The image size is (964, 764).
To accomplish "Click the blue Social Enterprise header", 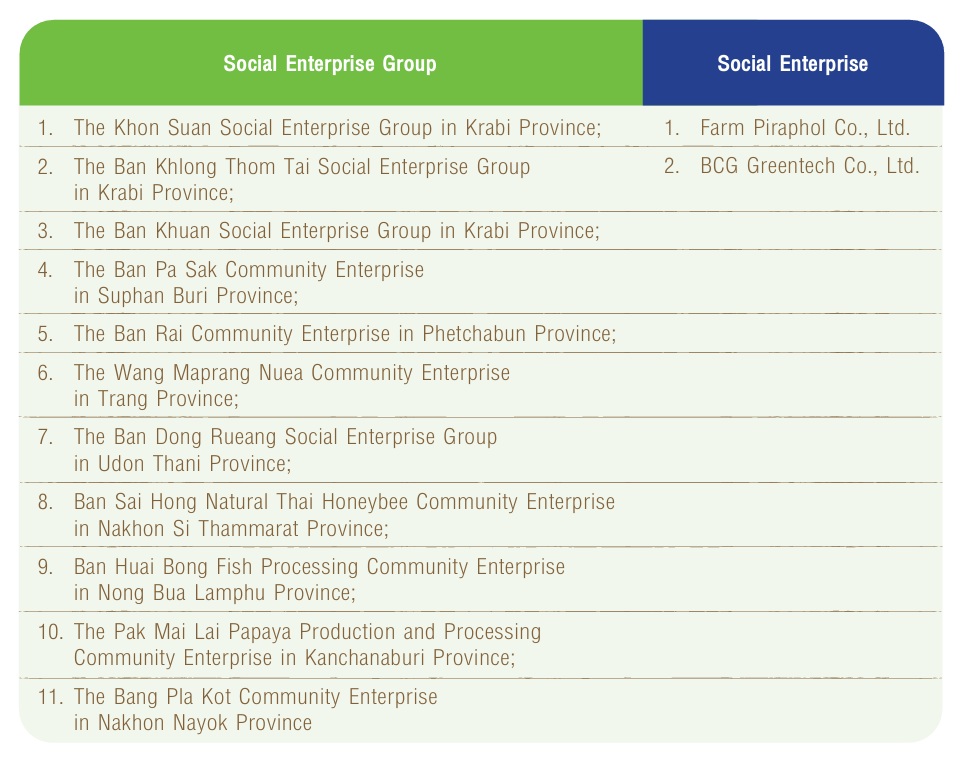I will click(793, 63).
